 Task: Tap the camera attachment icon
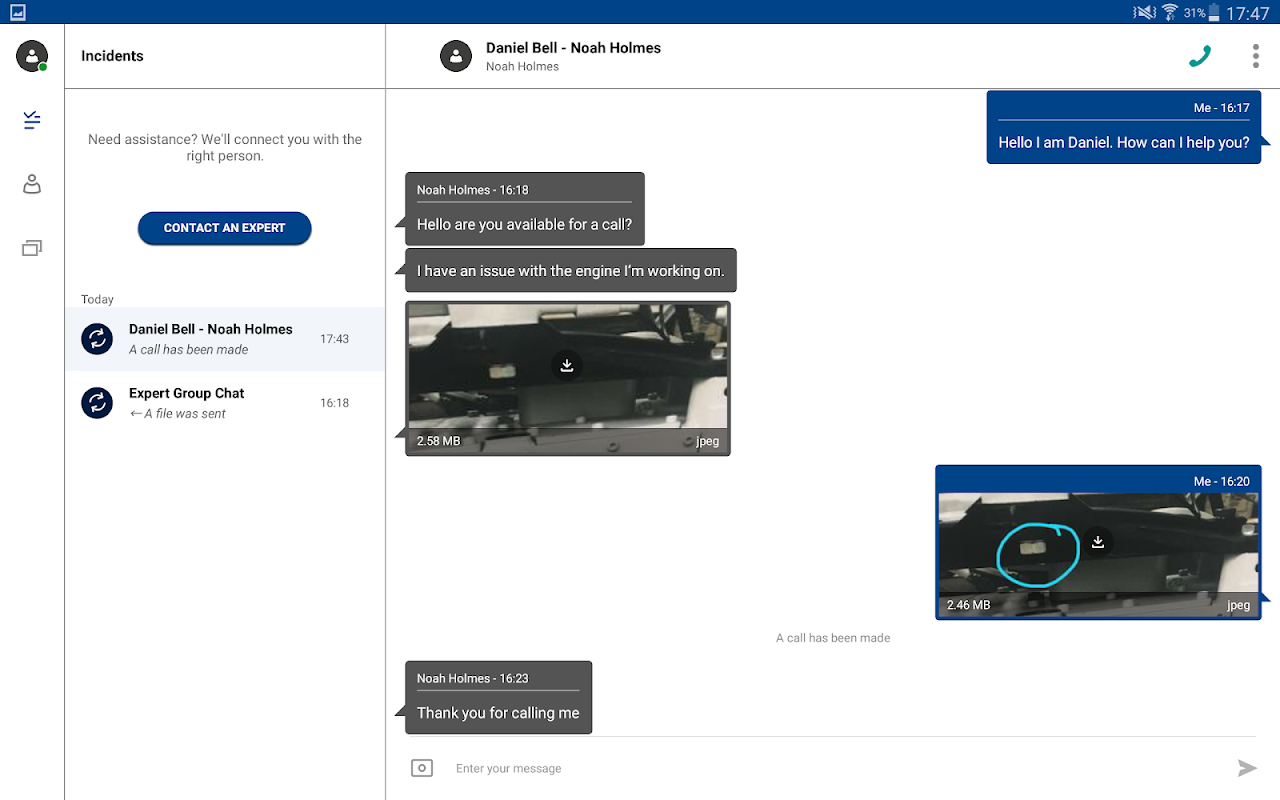click(x=422, y=768)
